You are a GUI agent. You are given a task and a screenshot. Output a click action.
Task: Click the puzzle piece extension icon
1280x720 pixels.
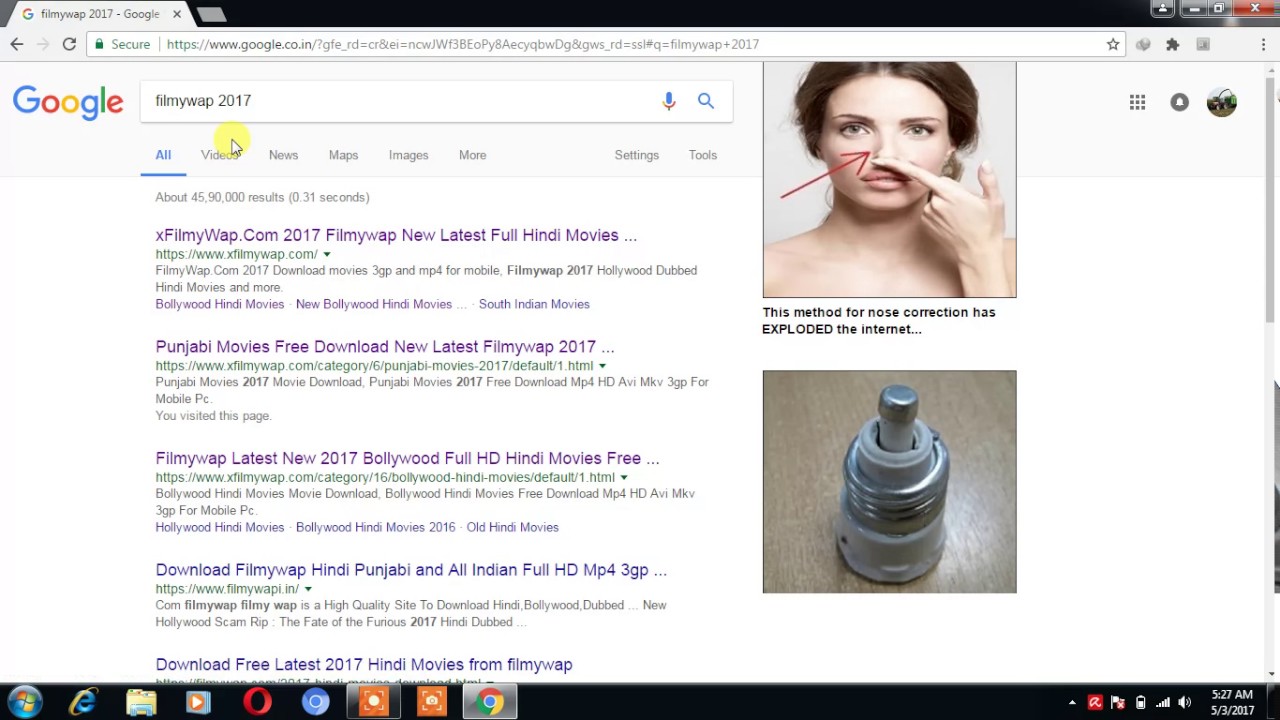(1173, 44)
